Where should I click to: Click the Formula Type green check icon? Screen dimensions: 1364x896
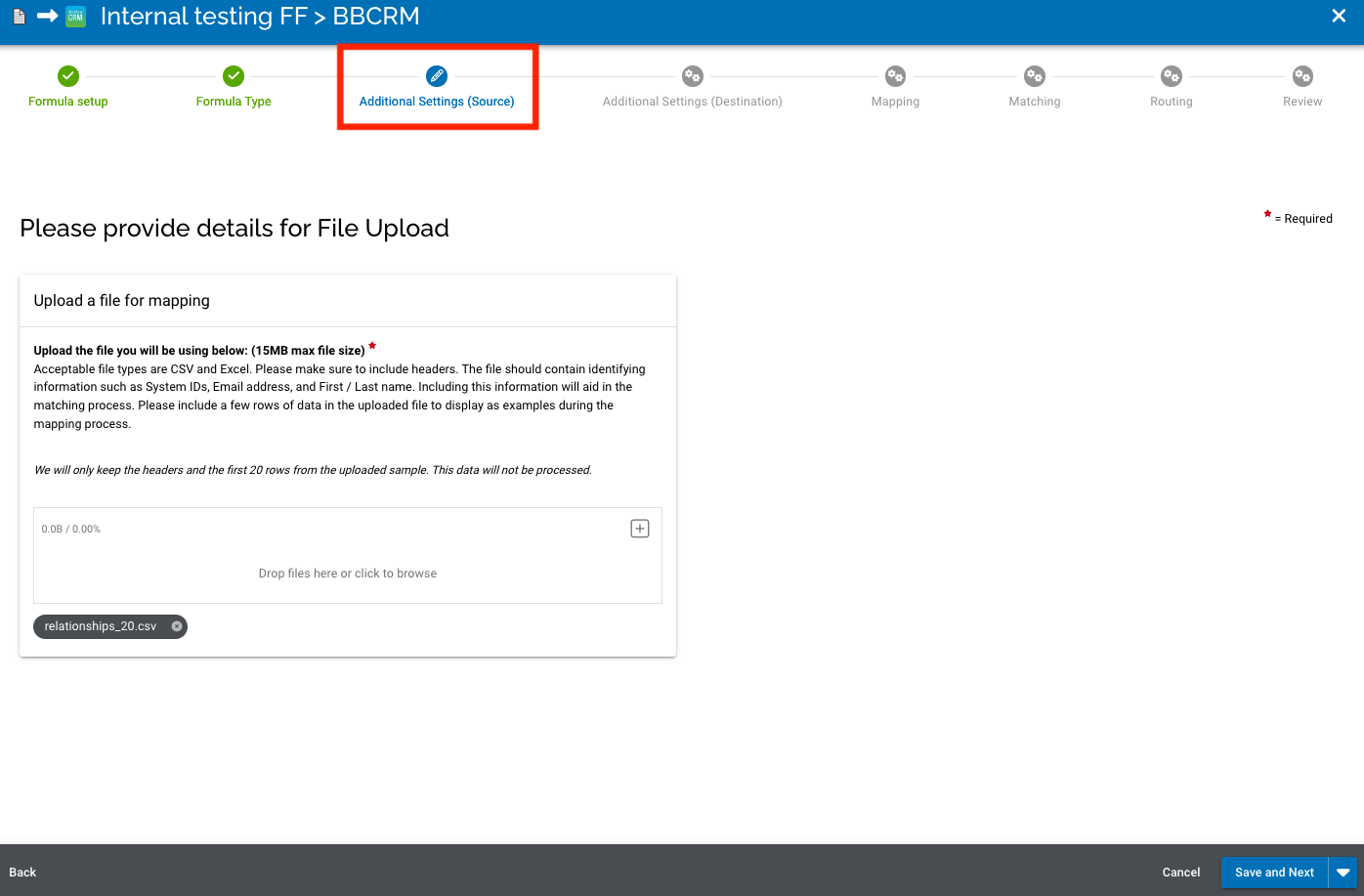point(233,75)
